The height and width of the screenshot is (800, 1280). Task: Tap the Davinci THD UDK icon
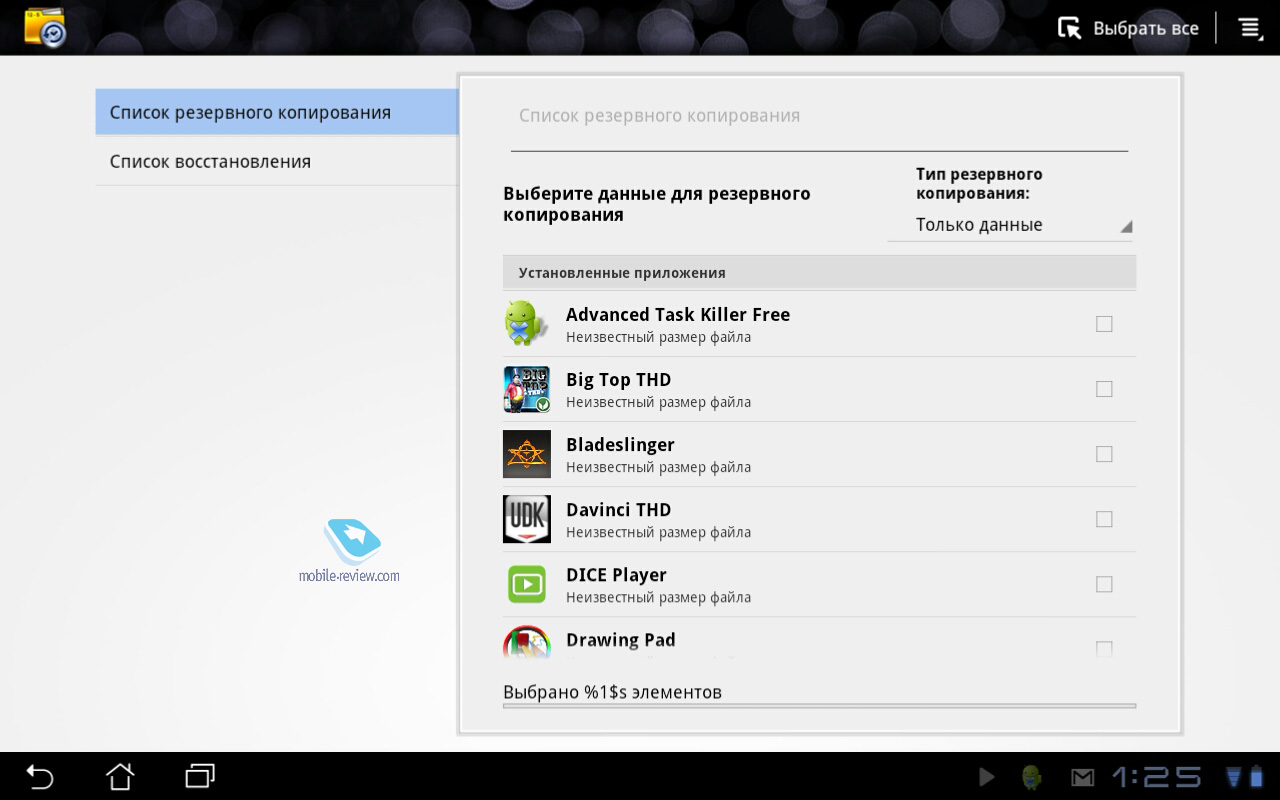click(526, 519)
